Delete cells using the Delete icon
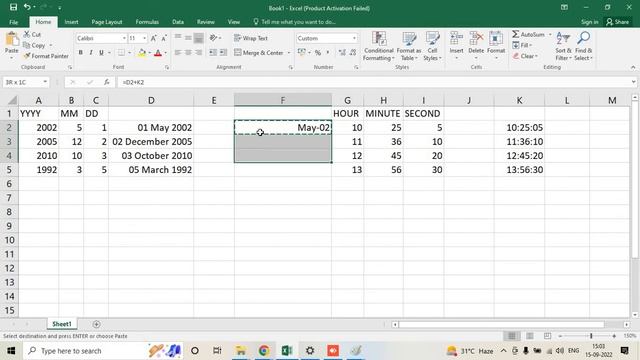The width and height of the screenshot is (640, 360). point(476,39)
